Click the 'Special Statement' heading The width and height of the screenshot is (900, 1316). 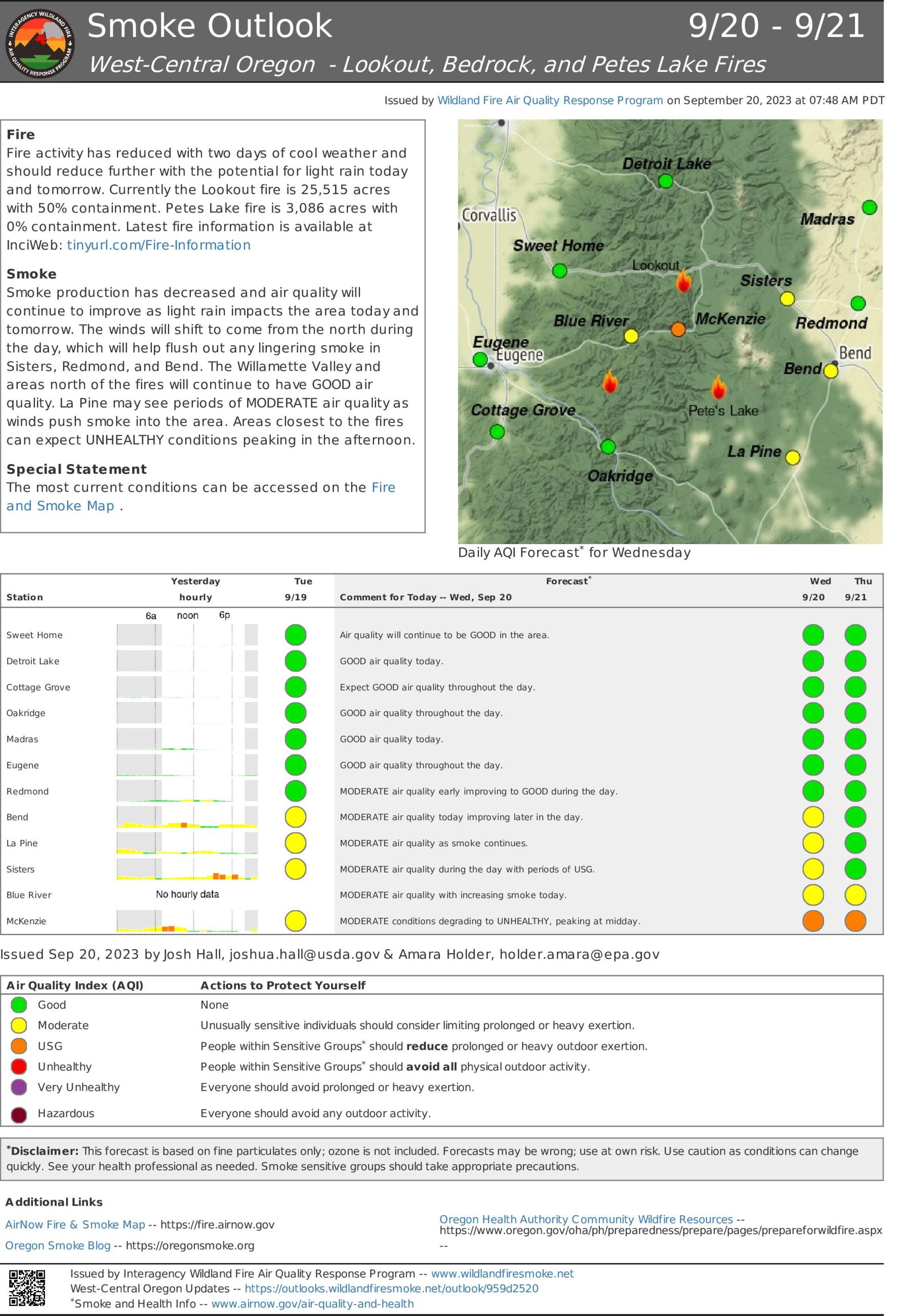(x=76, y=469)
